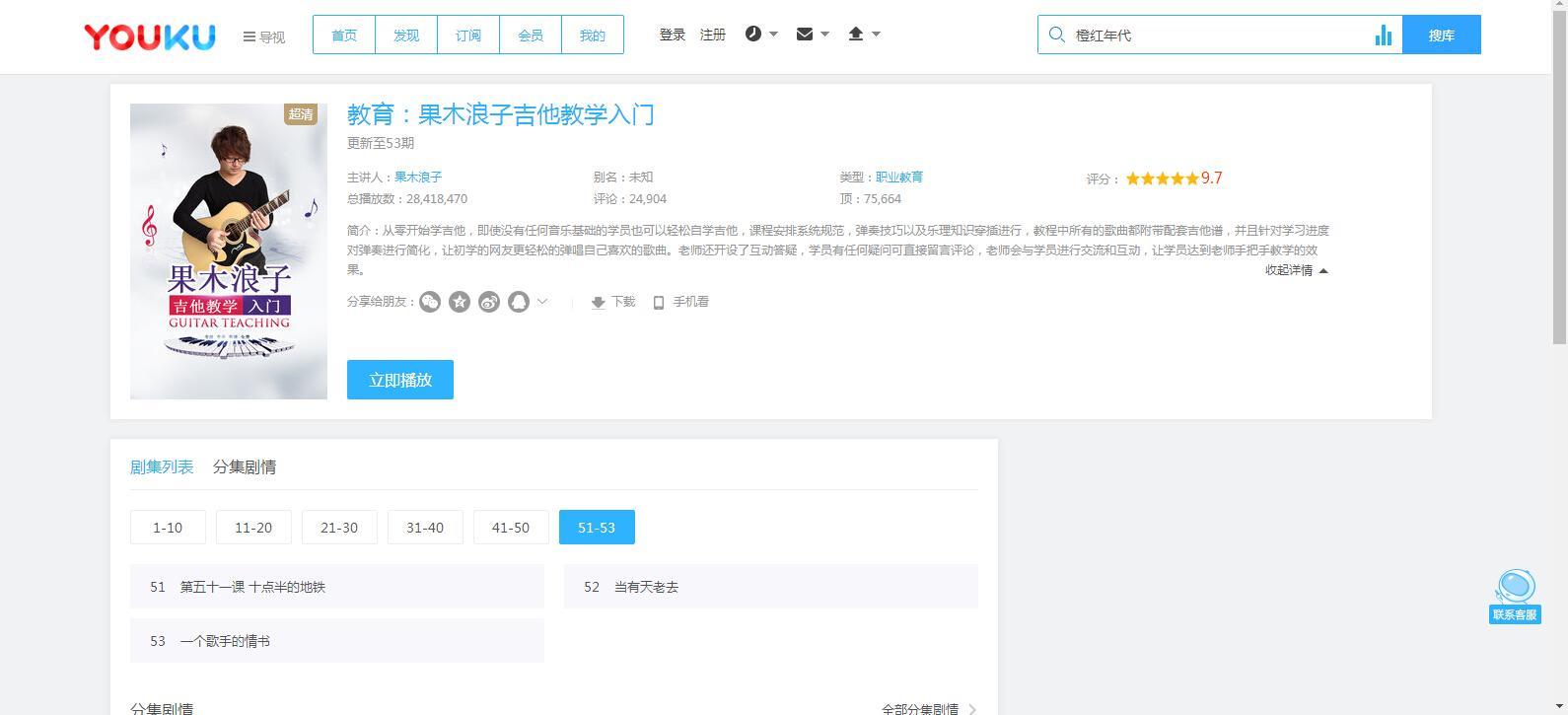Collapse details with 收起详情

(1296, 270)
